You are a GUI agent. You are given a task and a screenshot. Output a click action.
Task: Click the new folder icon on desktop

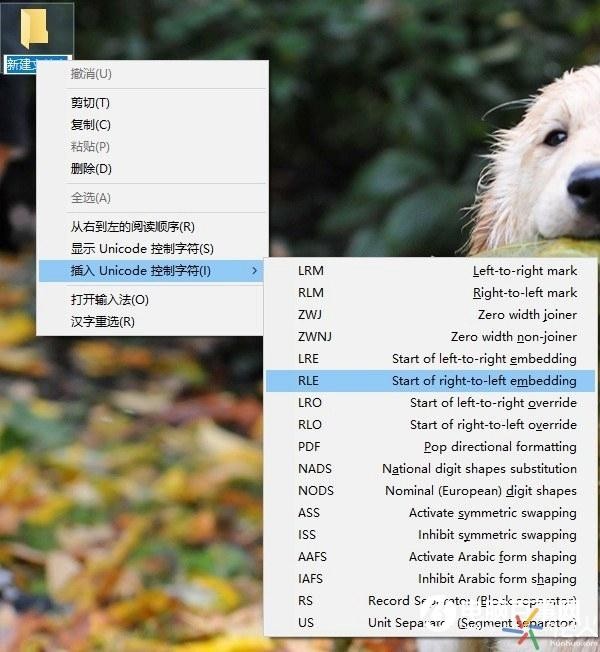click(x=36, y=28)
